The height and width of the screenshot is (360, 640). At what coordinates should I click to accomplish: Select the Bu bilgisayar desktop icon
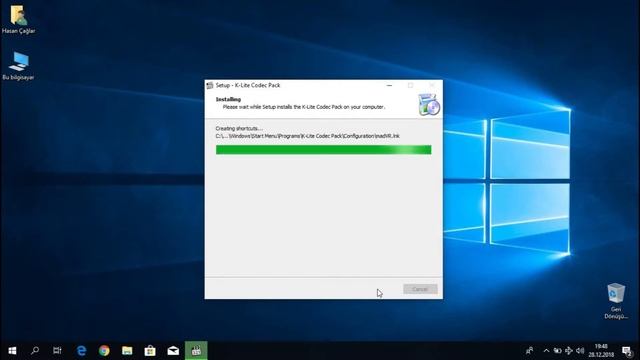point(18,65)
